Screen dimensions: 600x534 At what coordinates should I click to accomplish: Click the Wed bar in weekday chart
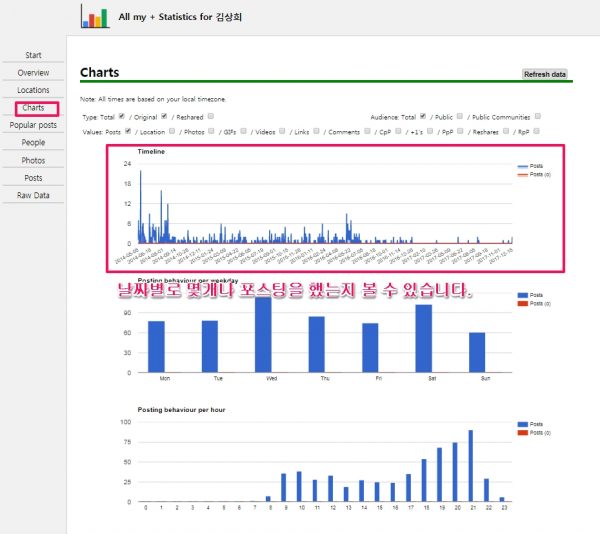(x=263, y=334)
